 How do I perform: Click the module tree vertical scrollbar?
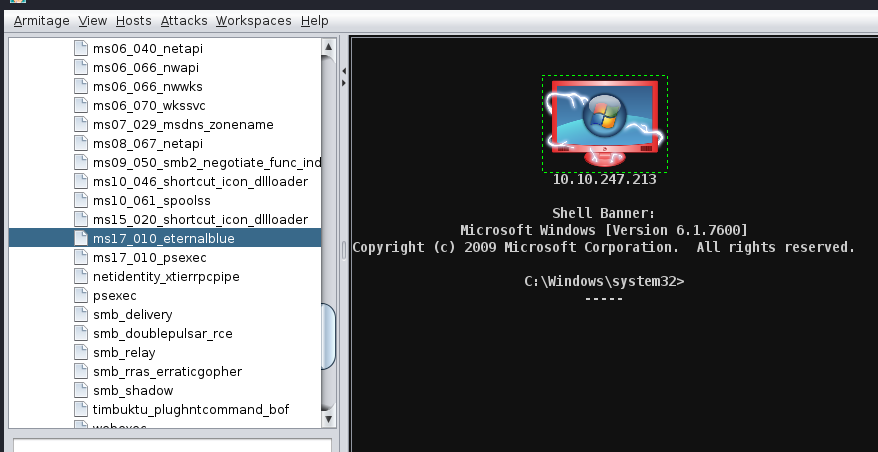(328, 338)
